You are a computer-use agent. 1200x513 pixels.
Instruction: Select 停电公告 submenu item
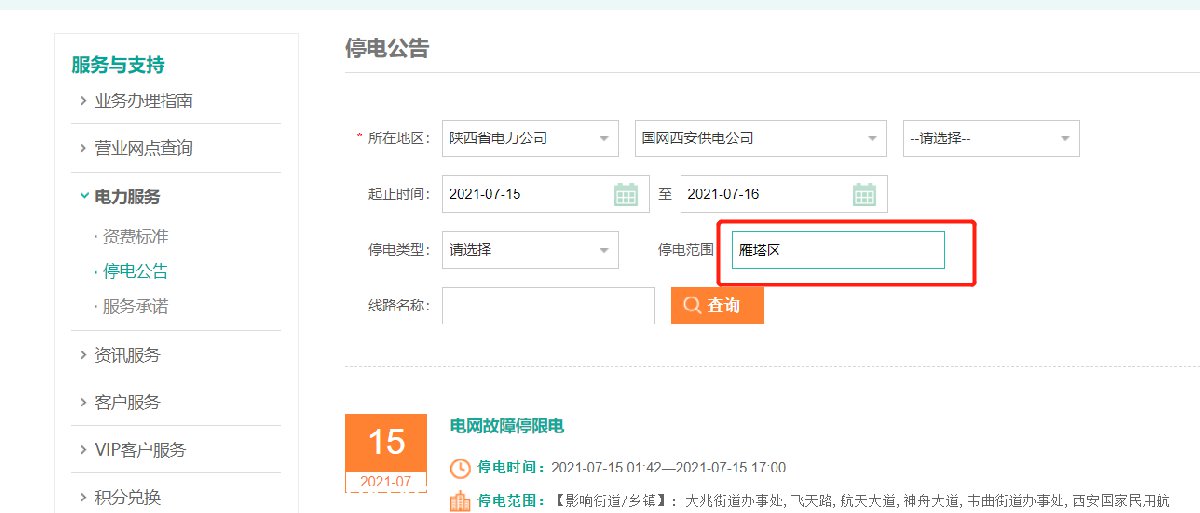pos(135,271)
